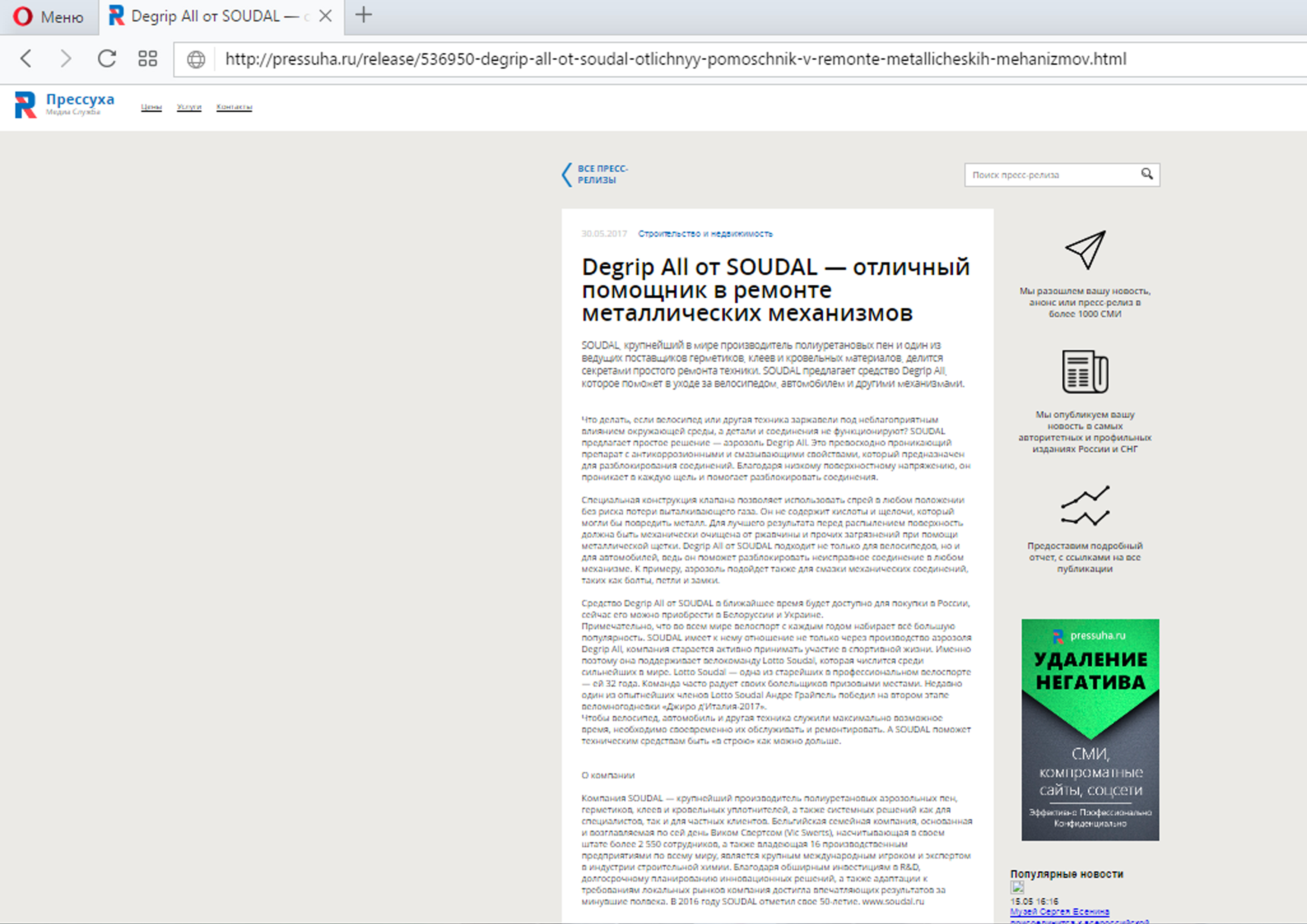Go back to the previous page
The width and height of the screenshot is (1307, 924).
pos(26,58)
